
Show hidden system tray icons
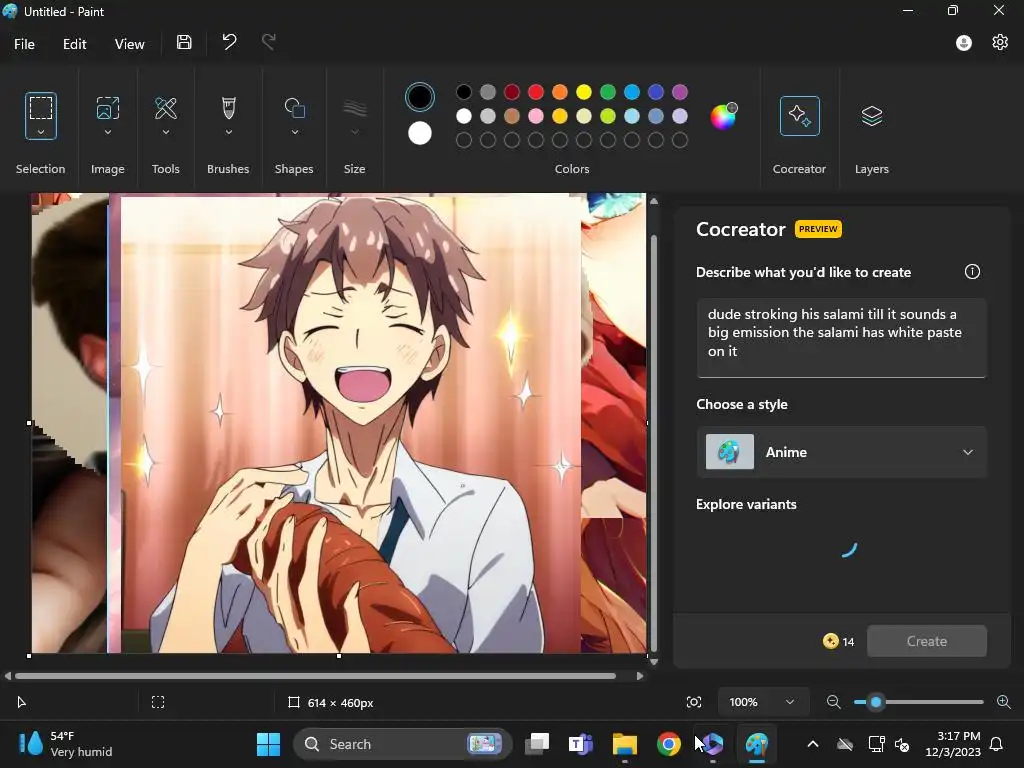(812, 744)
